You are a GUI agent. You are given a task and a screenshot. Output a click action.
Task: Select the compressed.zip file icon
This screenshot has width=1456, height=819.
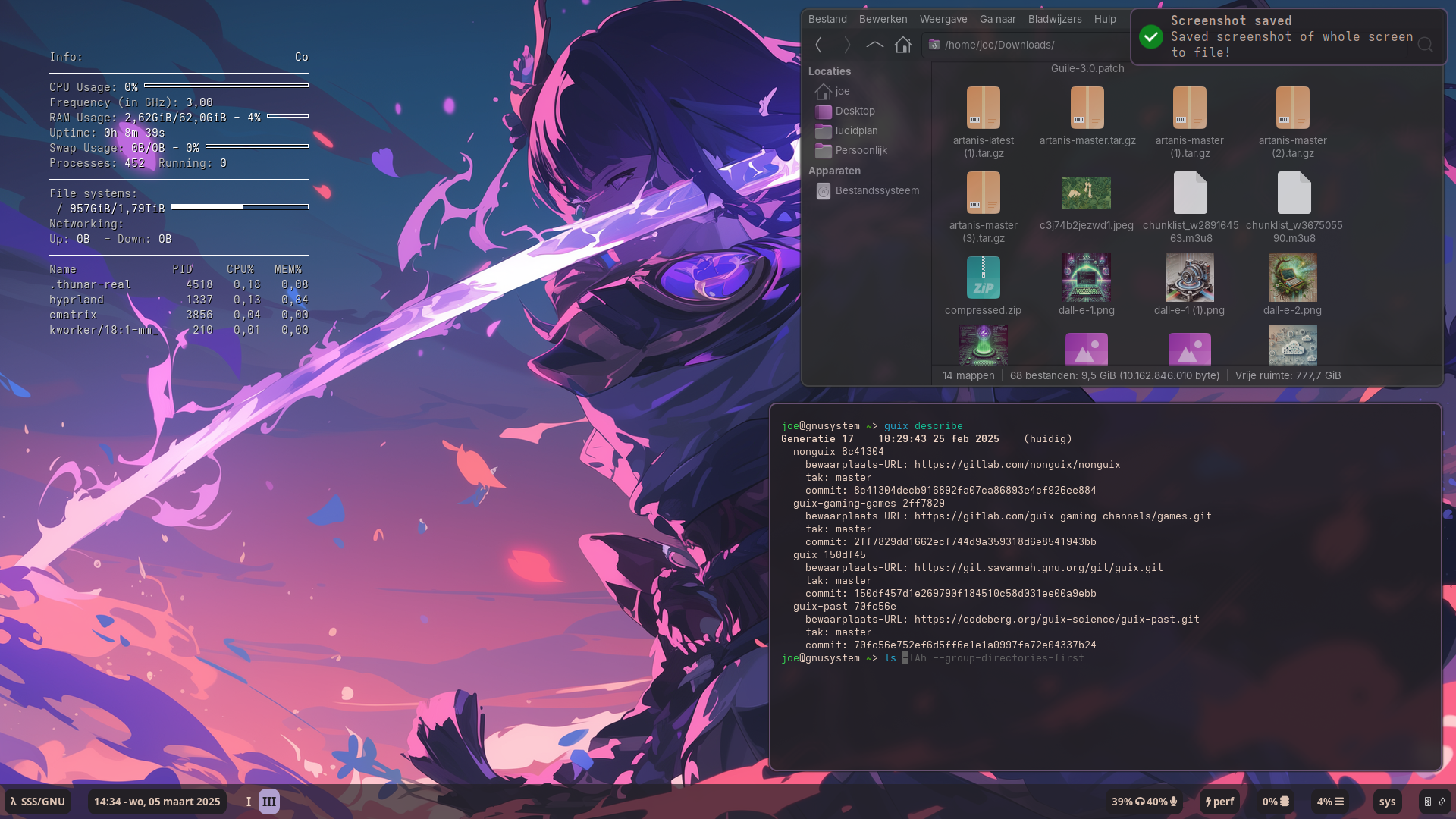pos(983,278)
